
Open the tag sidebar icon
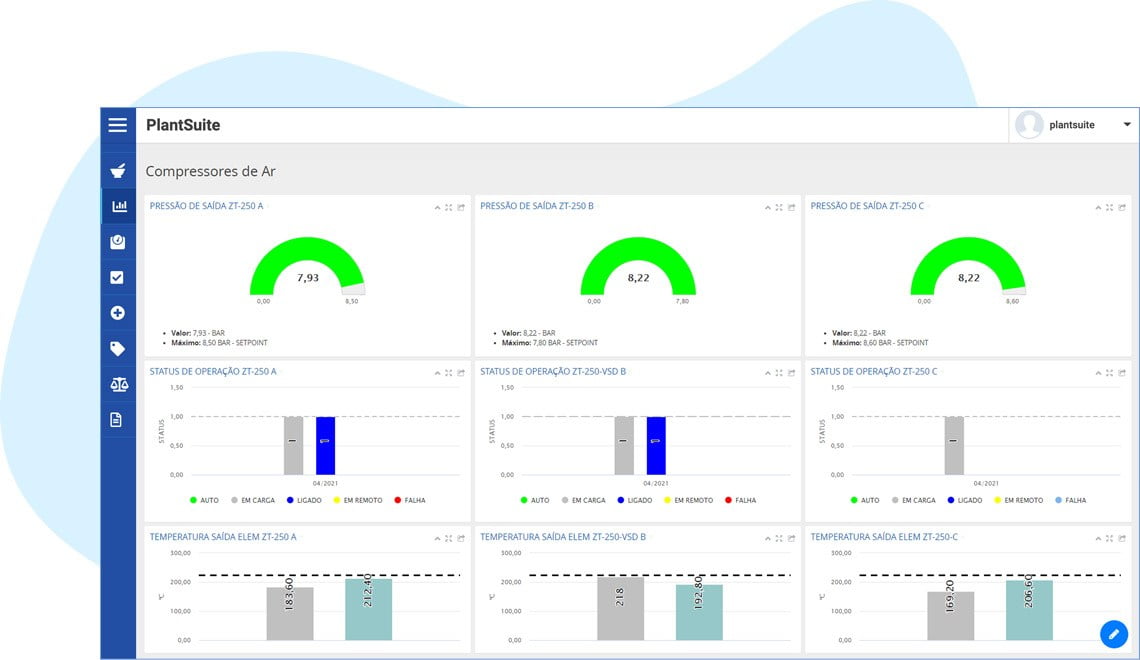[x=117, y=349]
